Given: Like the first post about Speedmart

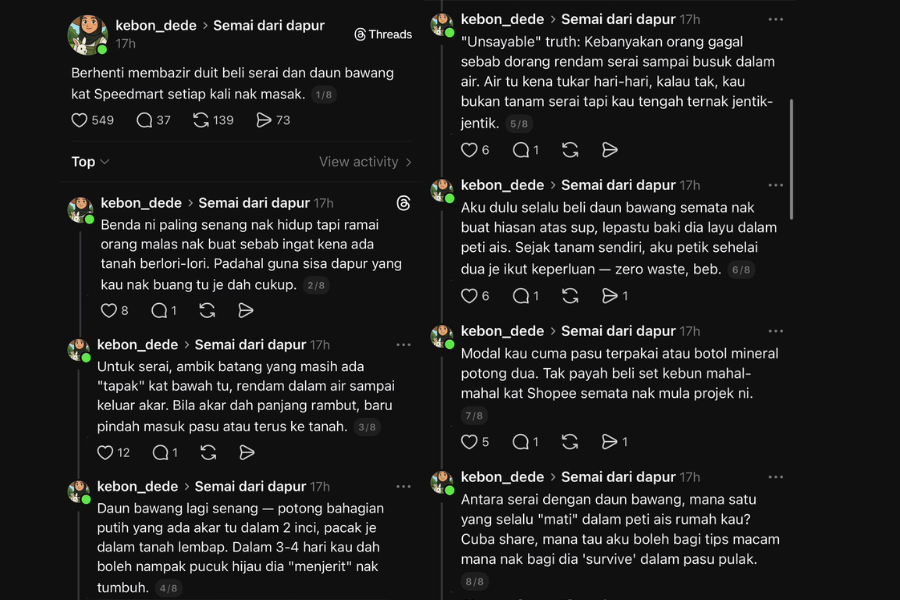Looking at the screenshot, I should coord(78,120).
